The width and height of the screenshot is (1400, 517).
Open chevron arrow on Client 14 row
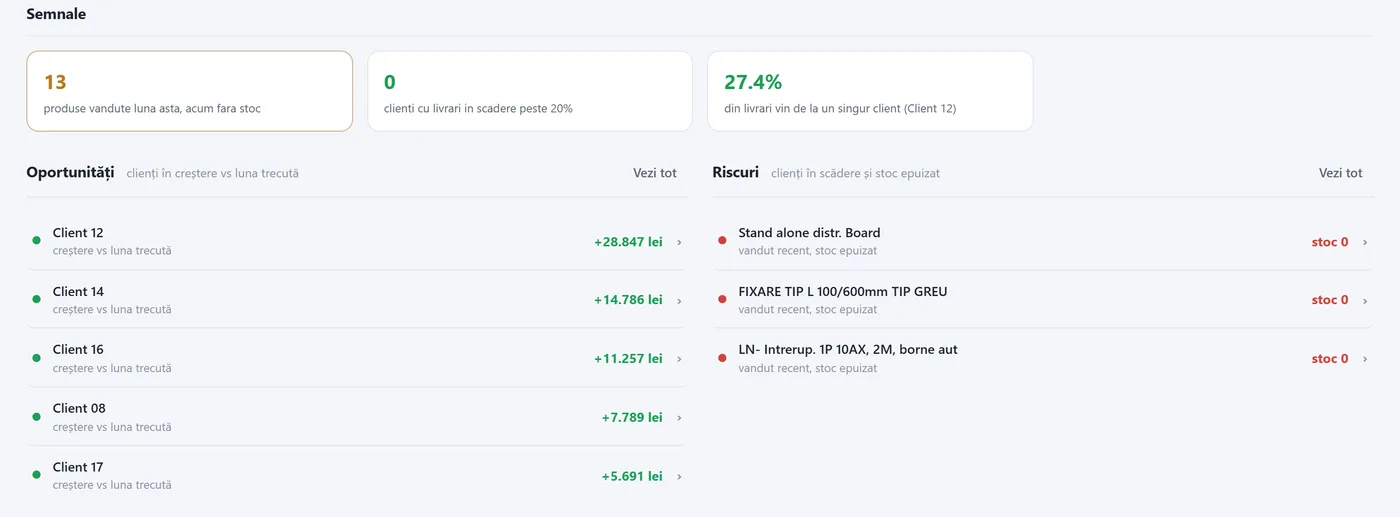pos(680,300)
